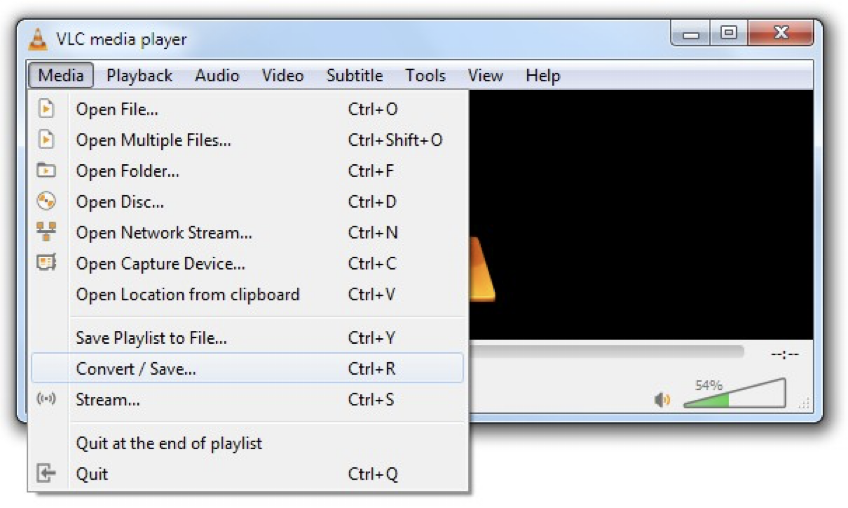Screen dimensions: 848x508
Task: Choose Open Multiple Files... entry
Action: pos(247,140)
